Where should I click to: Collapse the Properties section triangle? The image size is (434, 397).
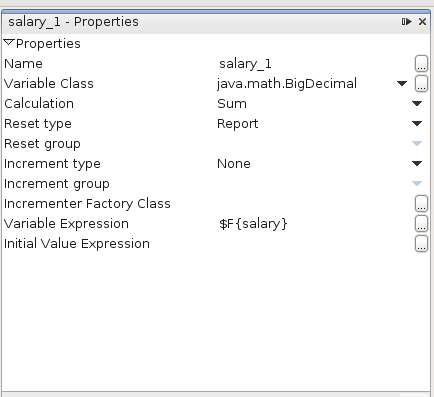tap(9, 43)
